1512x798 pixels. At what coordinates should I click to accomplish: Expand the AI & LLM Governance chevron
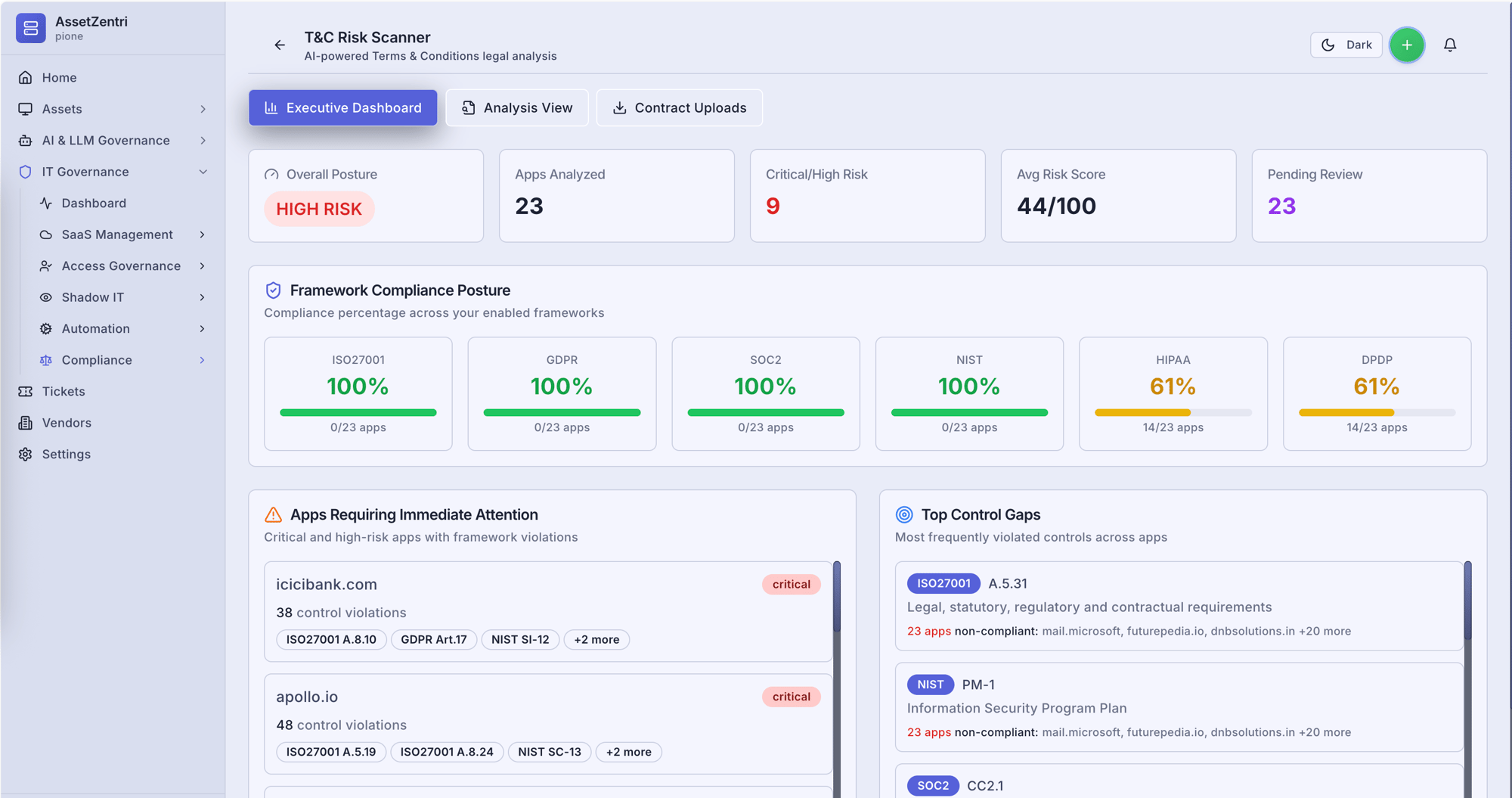click(203, 141)
